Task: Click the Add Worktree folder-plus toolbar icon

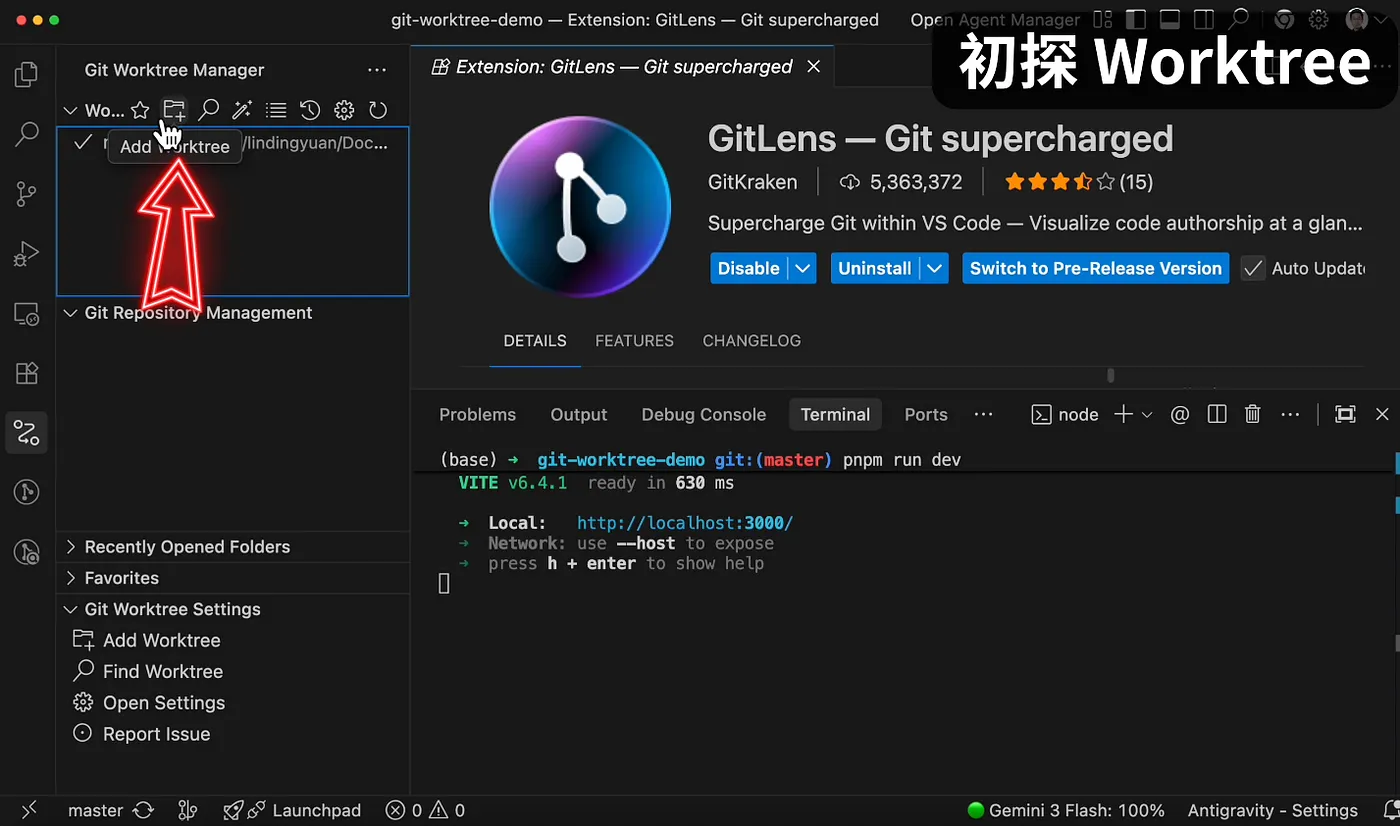Action: coord(174,110)
